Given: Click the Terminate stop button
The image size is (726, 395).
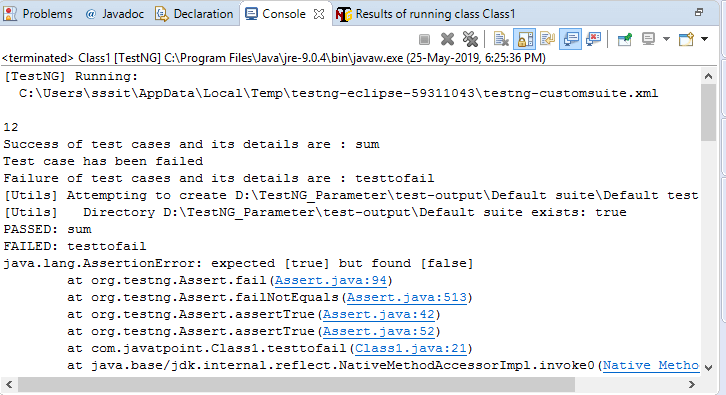Looking at the screenshot, I should [x=424, y=39].
